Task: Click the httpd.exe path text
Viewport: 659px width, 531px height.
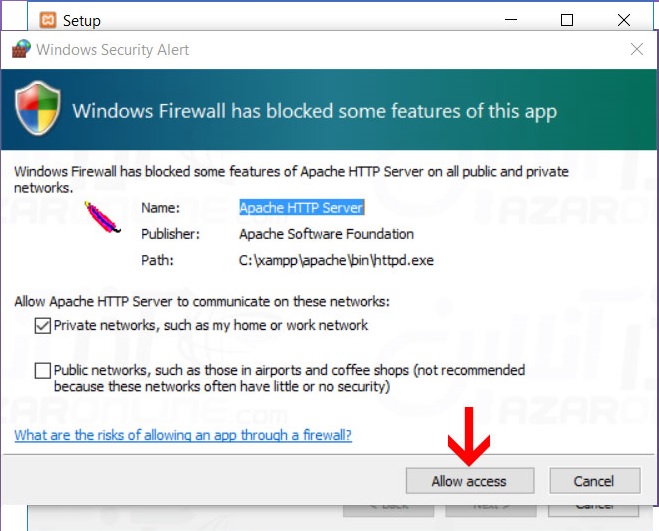Action: [336, 261]
